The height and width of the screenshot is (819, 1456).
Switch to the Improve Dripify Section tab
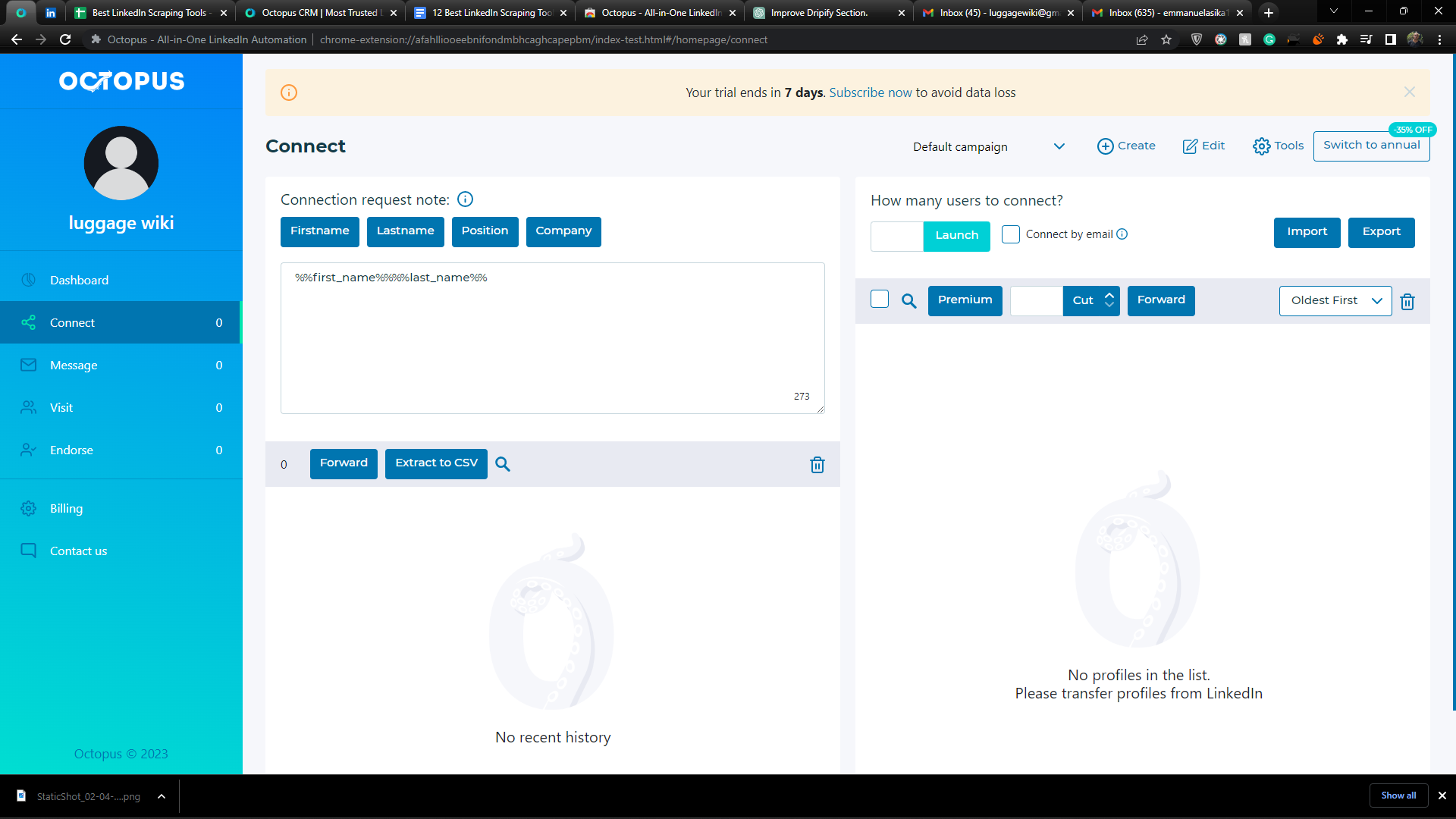pyautogui.click(x=828, y=13)
